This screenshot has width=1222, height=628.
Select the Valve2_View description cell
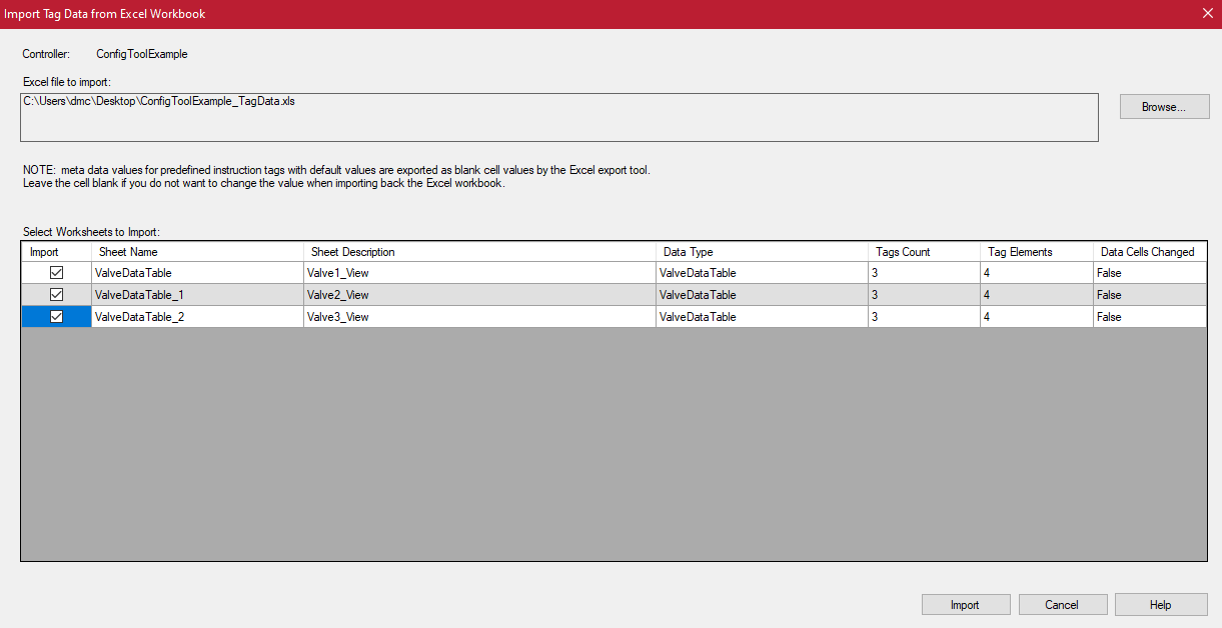(480, 295)
